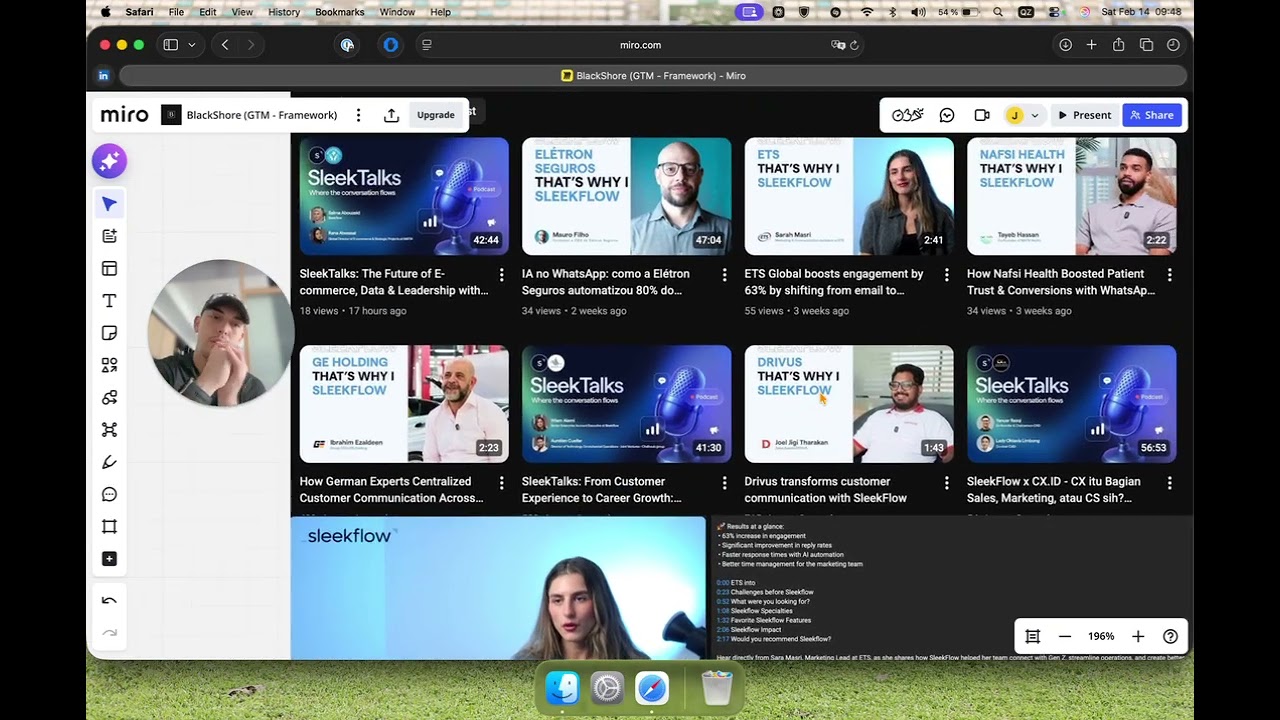Open options for SleekFlow x CX.ID video
The height and width of the screenshot is (720, 1280).
(1170, 482)
